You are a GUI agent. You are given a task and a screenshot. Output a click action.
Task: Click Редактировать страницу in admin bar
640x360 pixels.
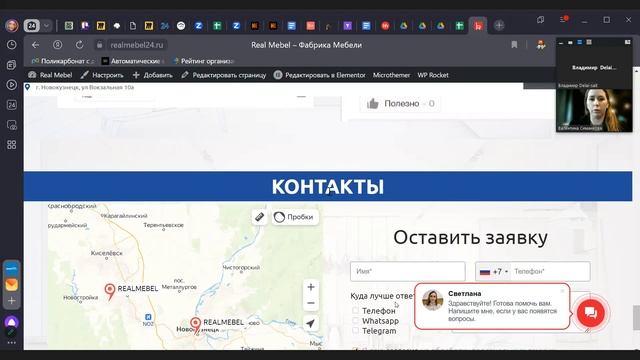point(224,75)
